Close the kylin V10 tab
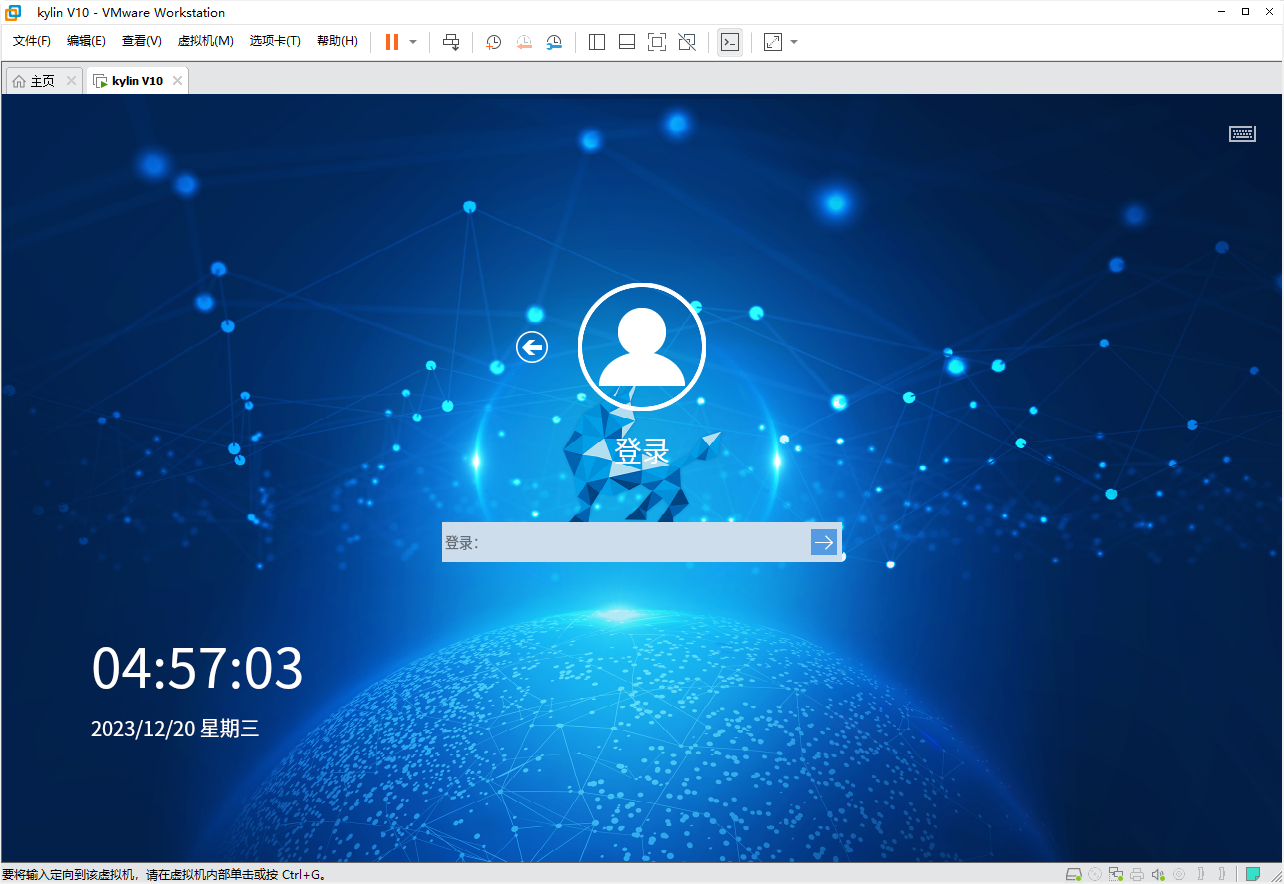Viewport: 1284px width, 884px height. point(177,81)
